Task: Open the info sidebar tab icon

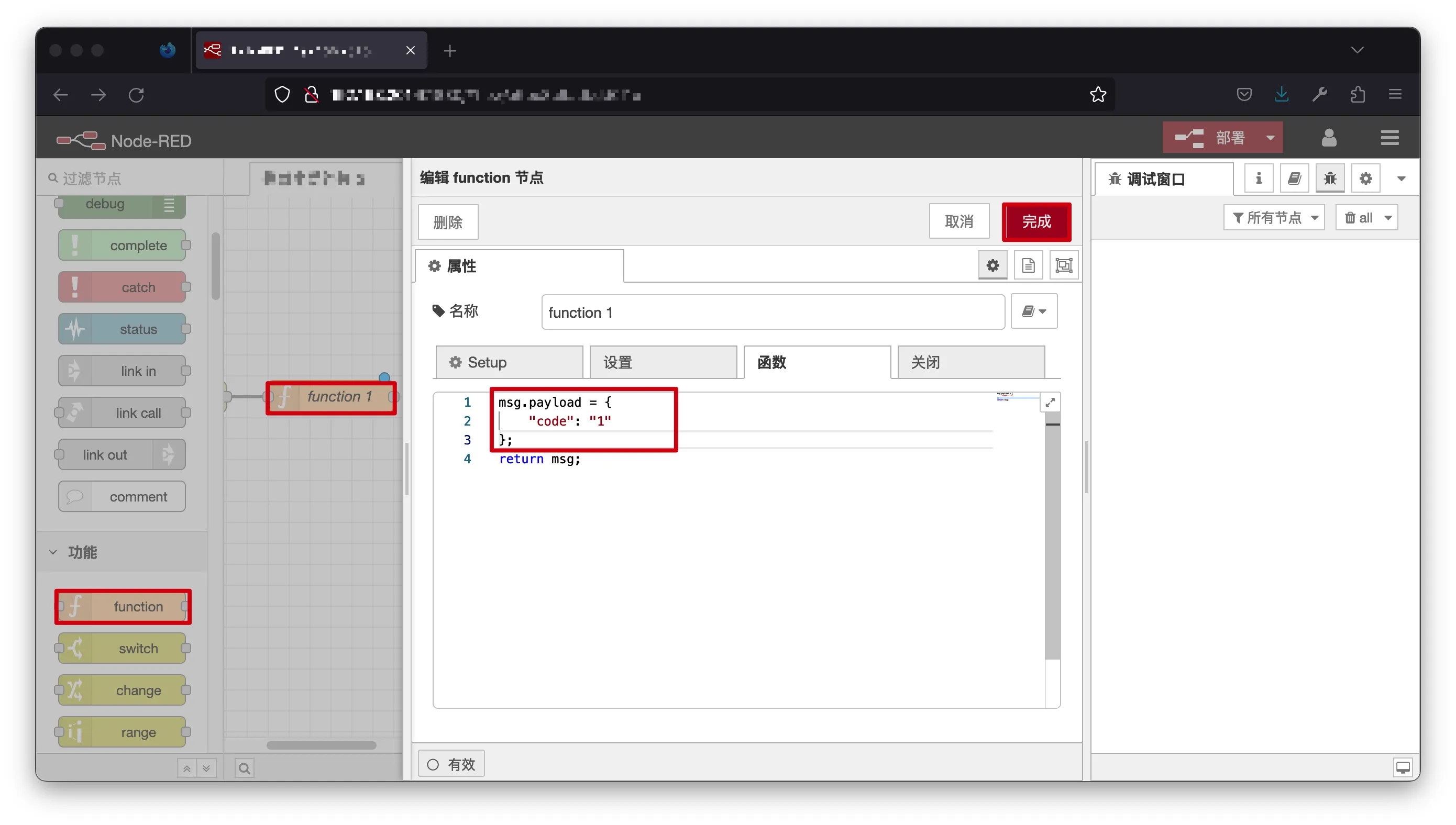Action: point(1258,179)
